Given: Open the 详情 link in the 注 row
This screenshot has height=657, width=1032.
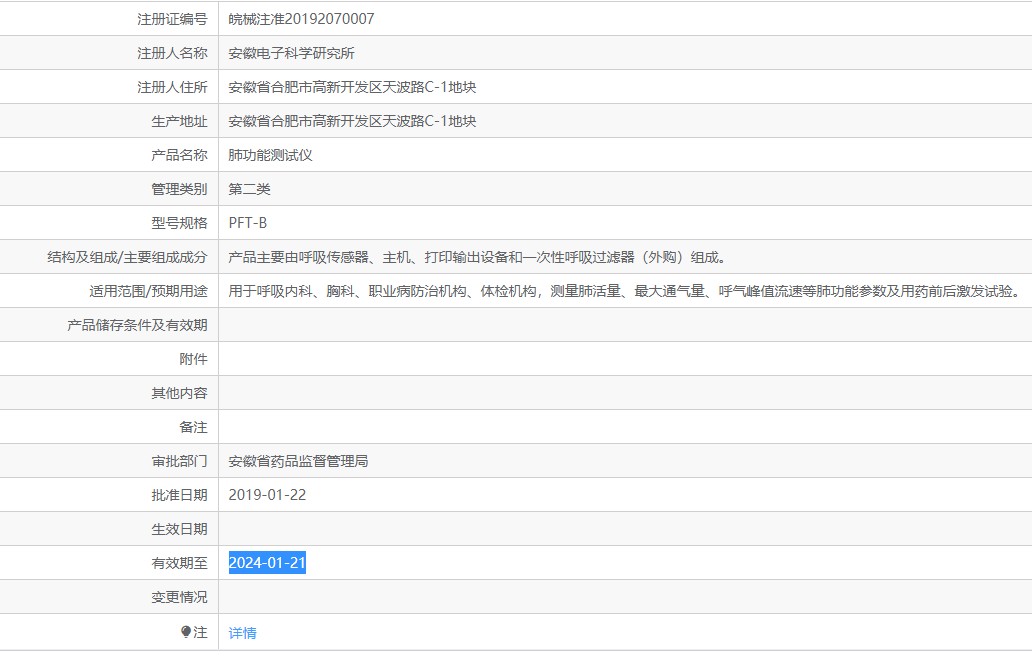Looking at the screenshot, I should [x=242, y=633].
